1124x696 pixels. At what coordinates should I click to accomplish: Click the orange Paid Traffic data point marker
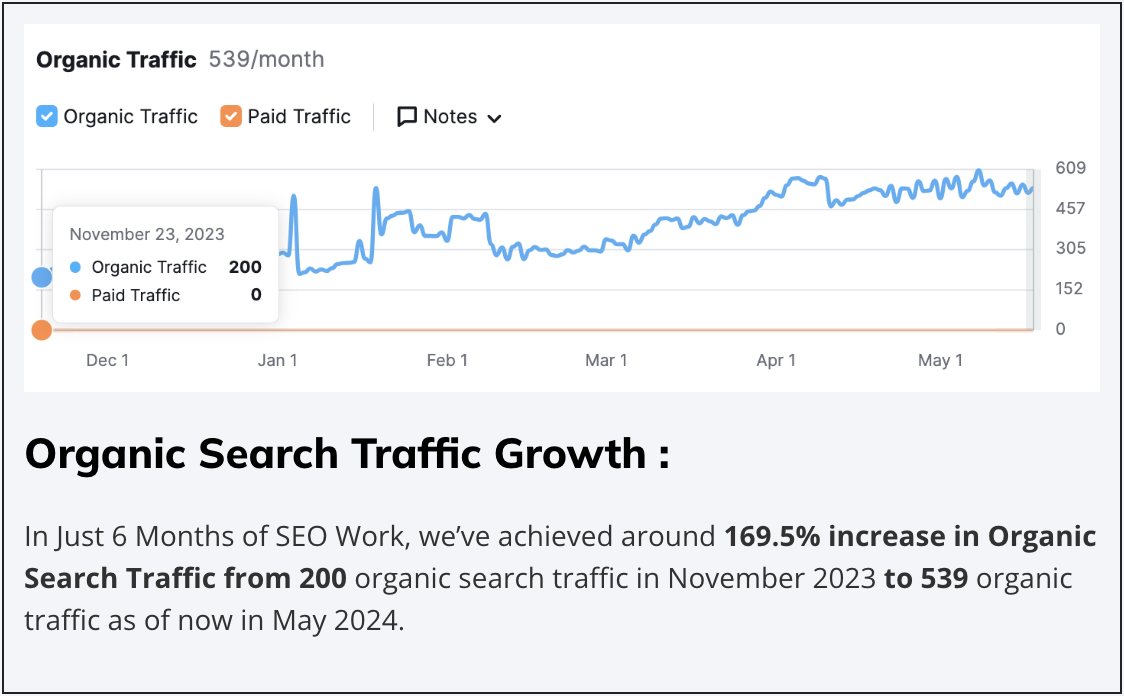(42, 330)
